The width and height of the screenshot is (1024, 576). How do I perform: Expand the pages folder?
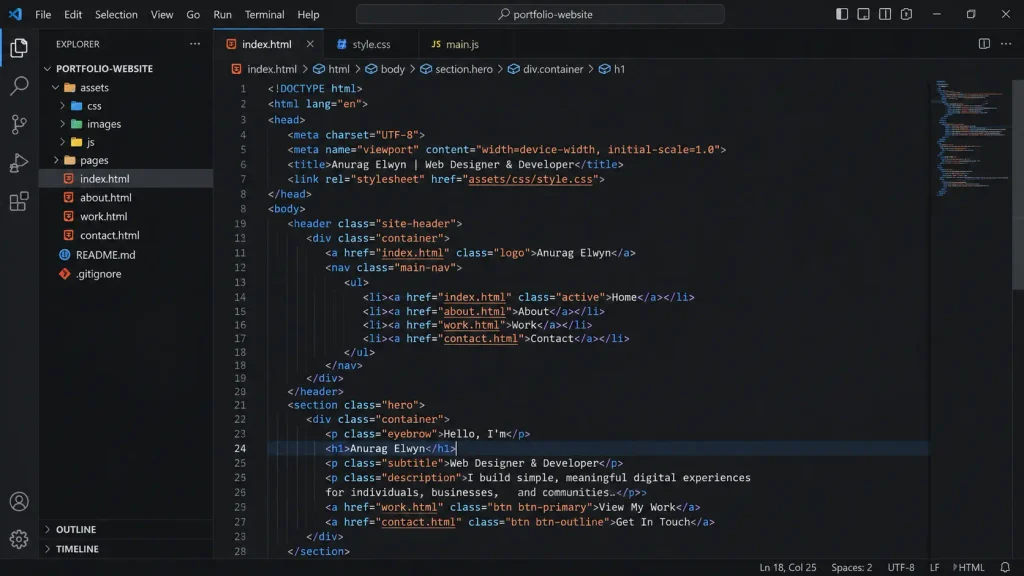[56, 160]
